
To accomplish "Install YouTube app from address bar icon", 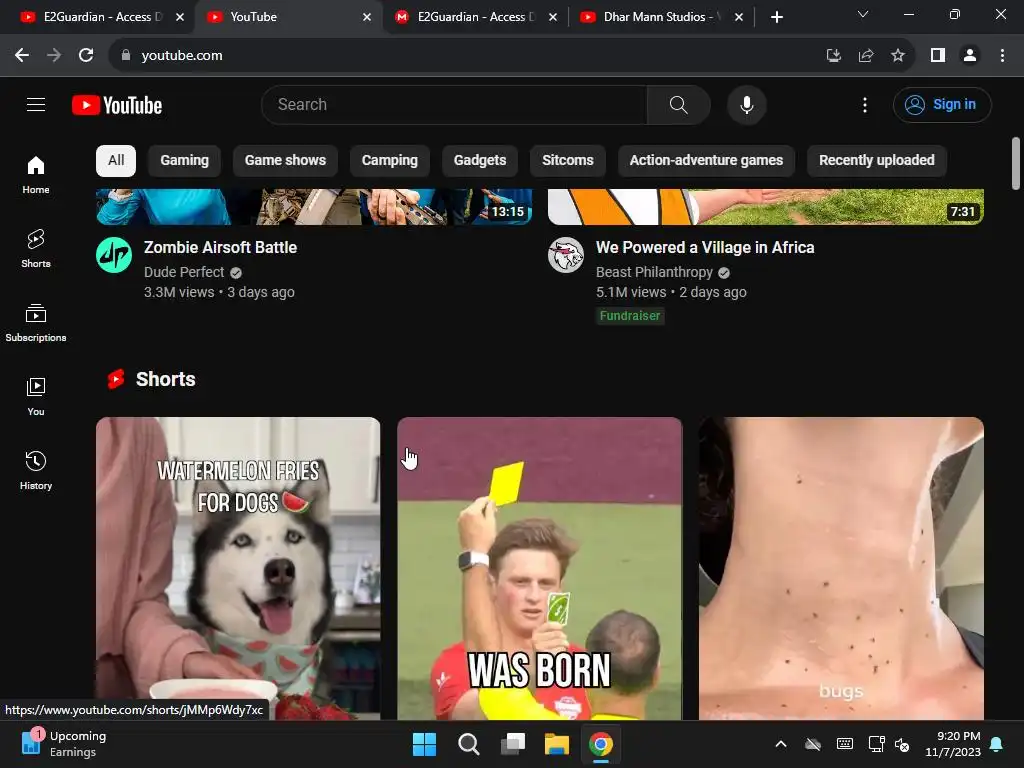I will pos(833,56).
